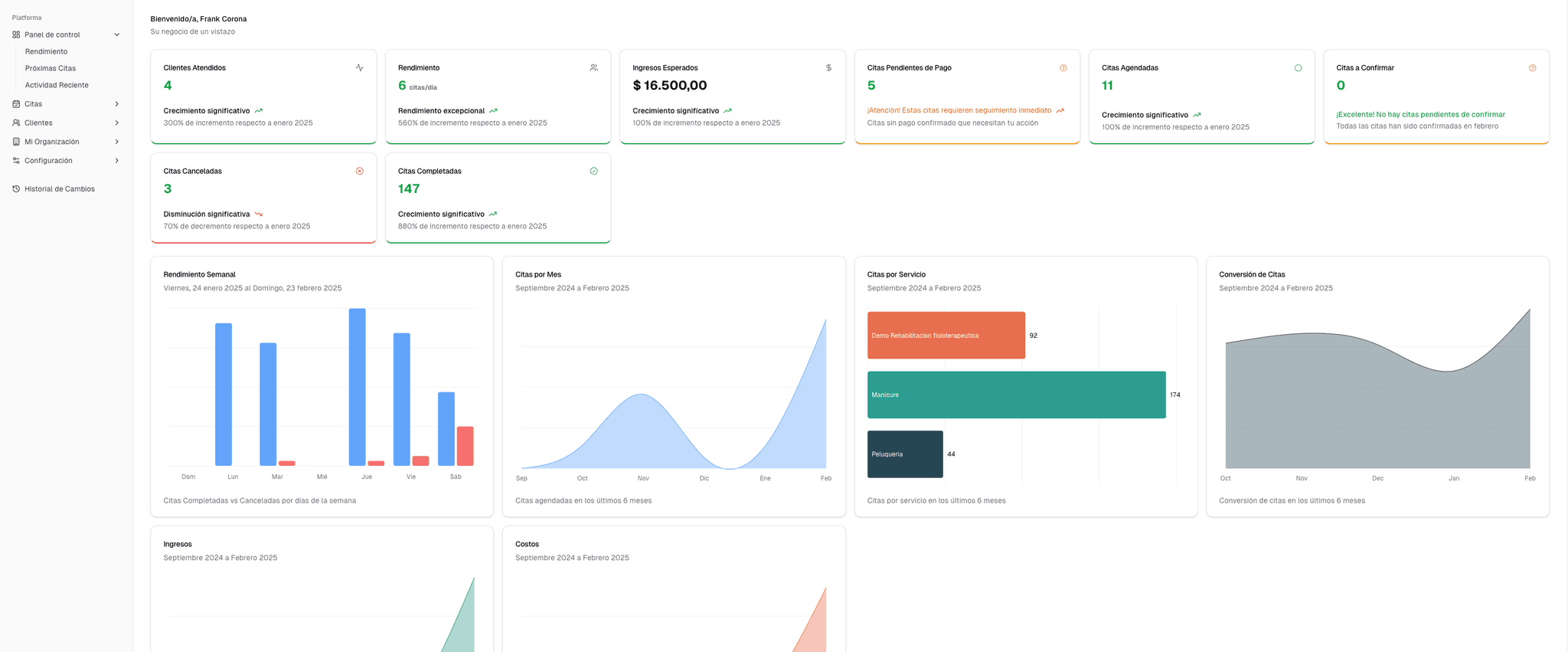Screen dimensions: 1568x652
Task: Expand the Citas sidebar menu
Action: [117, 104]
